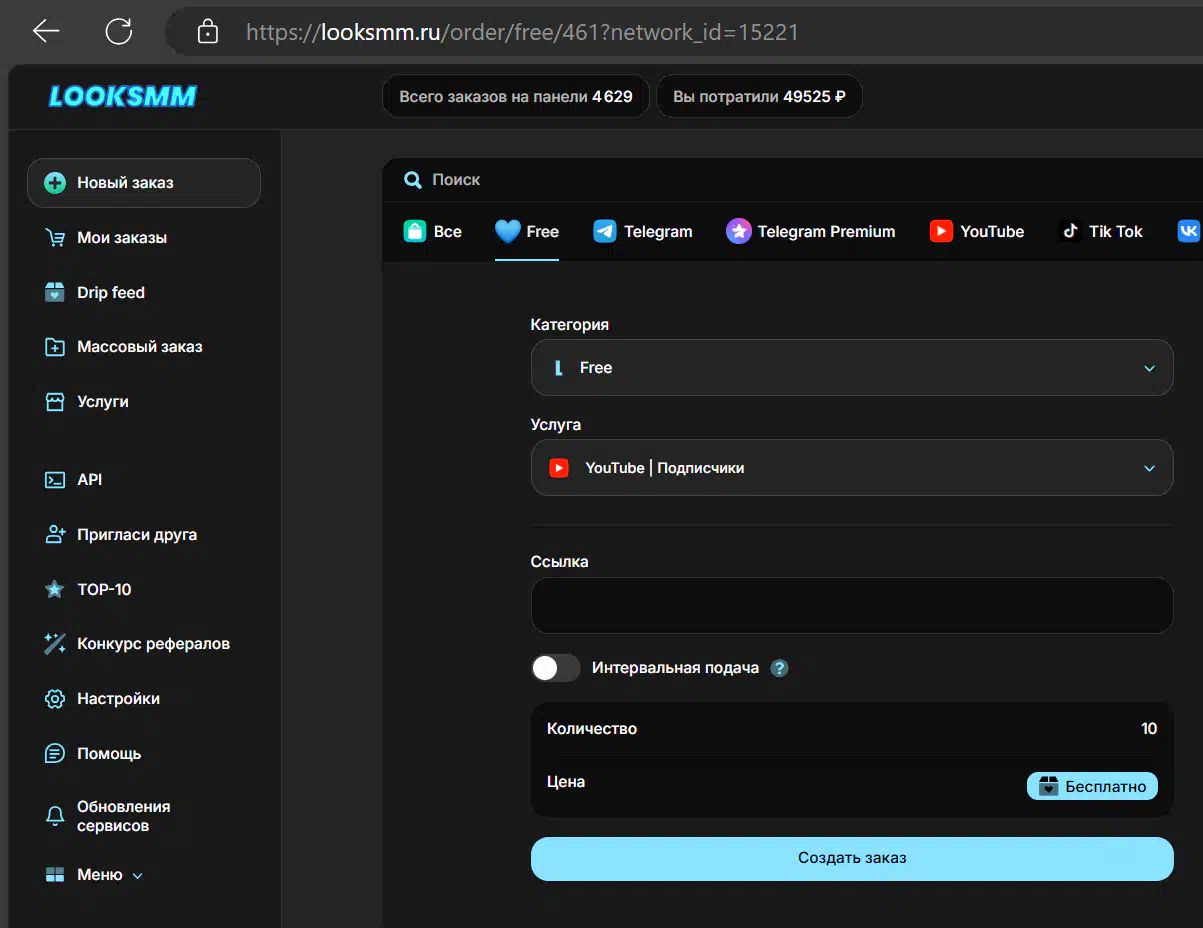
Task: Select the Free tab
Action: [x=527, y=231]
